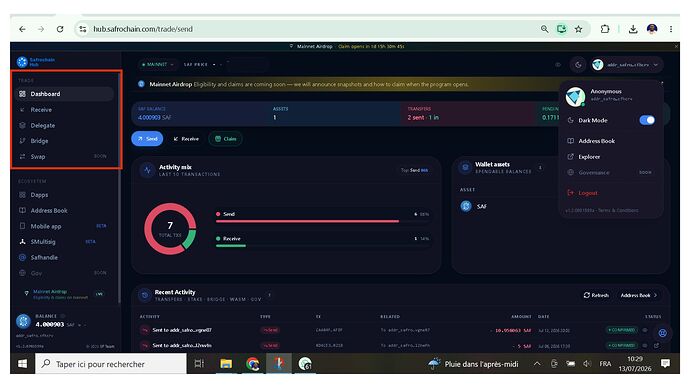
Task: View details eye for 10.958063 SAF transaction
Action: pos(645,330)
